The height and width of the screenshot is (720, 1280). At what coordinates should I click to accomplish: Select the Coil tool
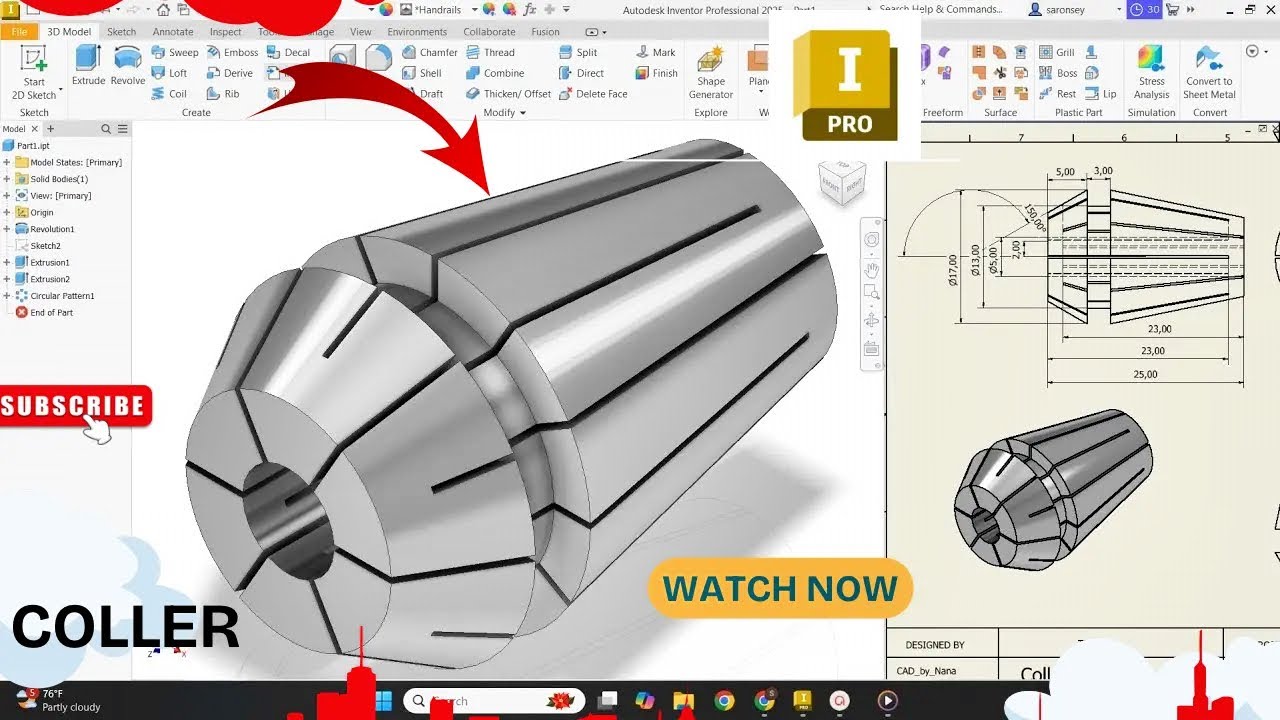tap(170, 94)
